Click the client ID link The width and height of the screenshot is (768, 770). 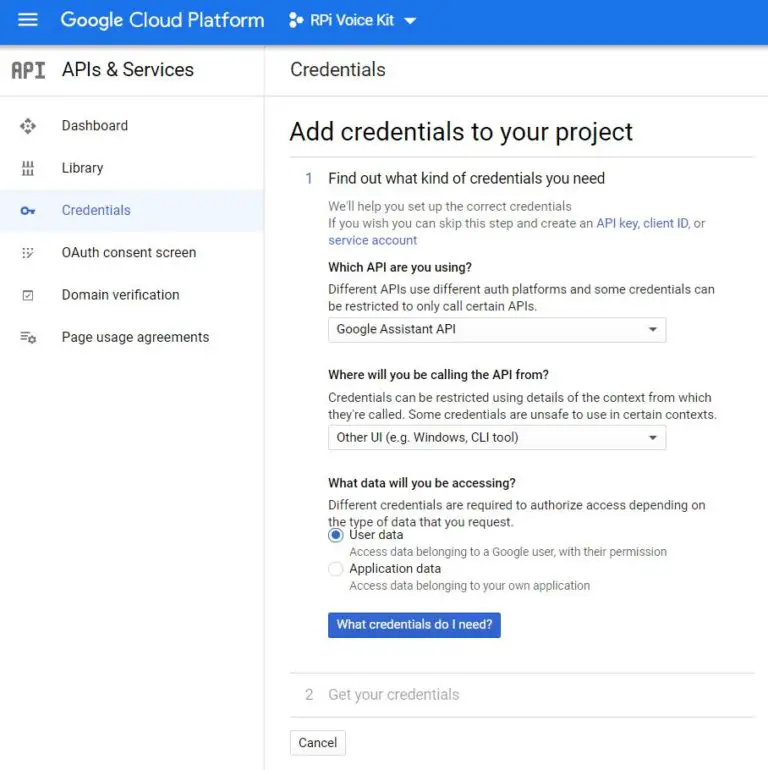[x=665, y=223]
